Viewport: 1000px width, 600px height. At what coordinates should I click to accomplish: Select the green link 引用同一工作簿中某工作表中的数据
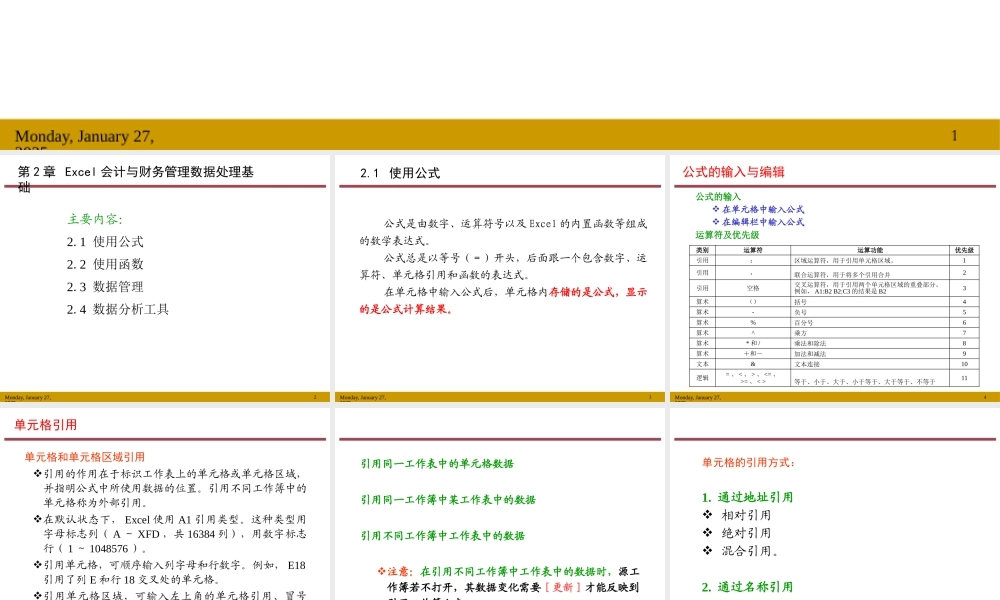pyautogui.click(x=446, y=499)
